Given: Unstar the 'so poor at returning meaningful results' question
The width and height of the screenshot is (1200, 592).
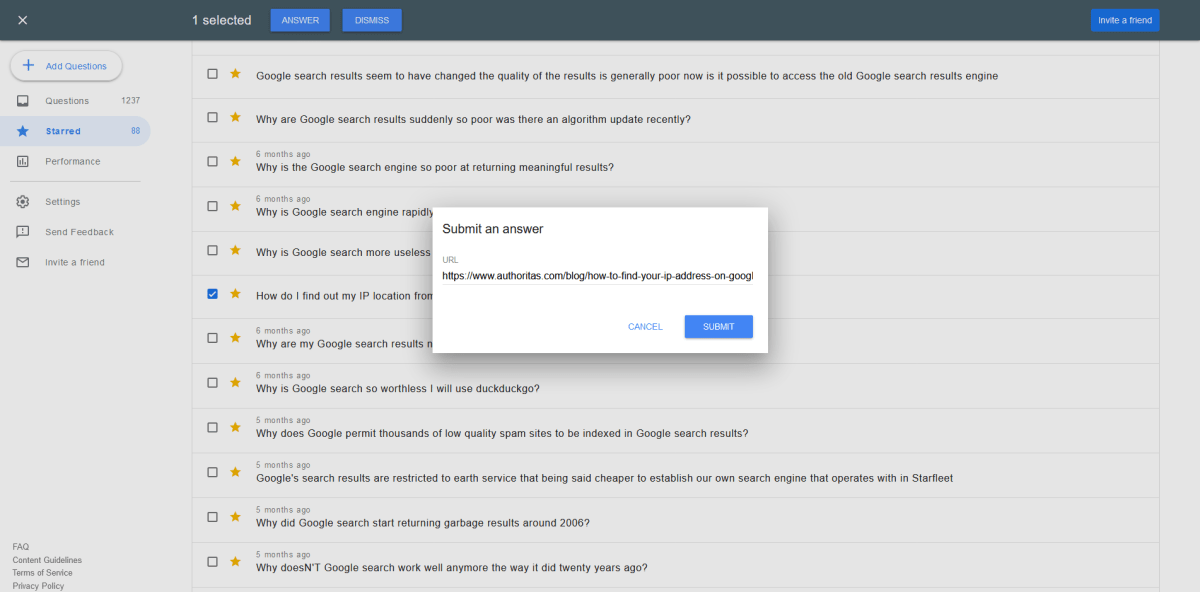Looking at the screenshot, I should [x=235, y=161].
